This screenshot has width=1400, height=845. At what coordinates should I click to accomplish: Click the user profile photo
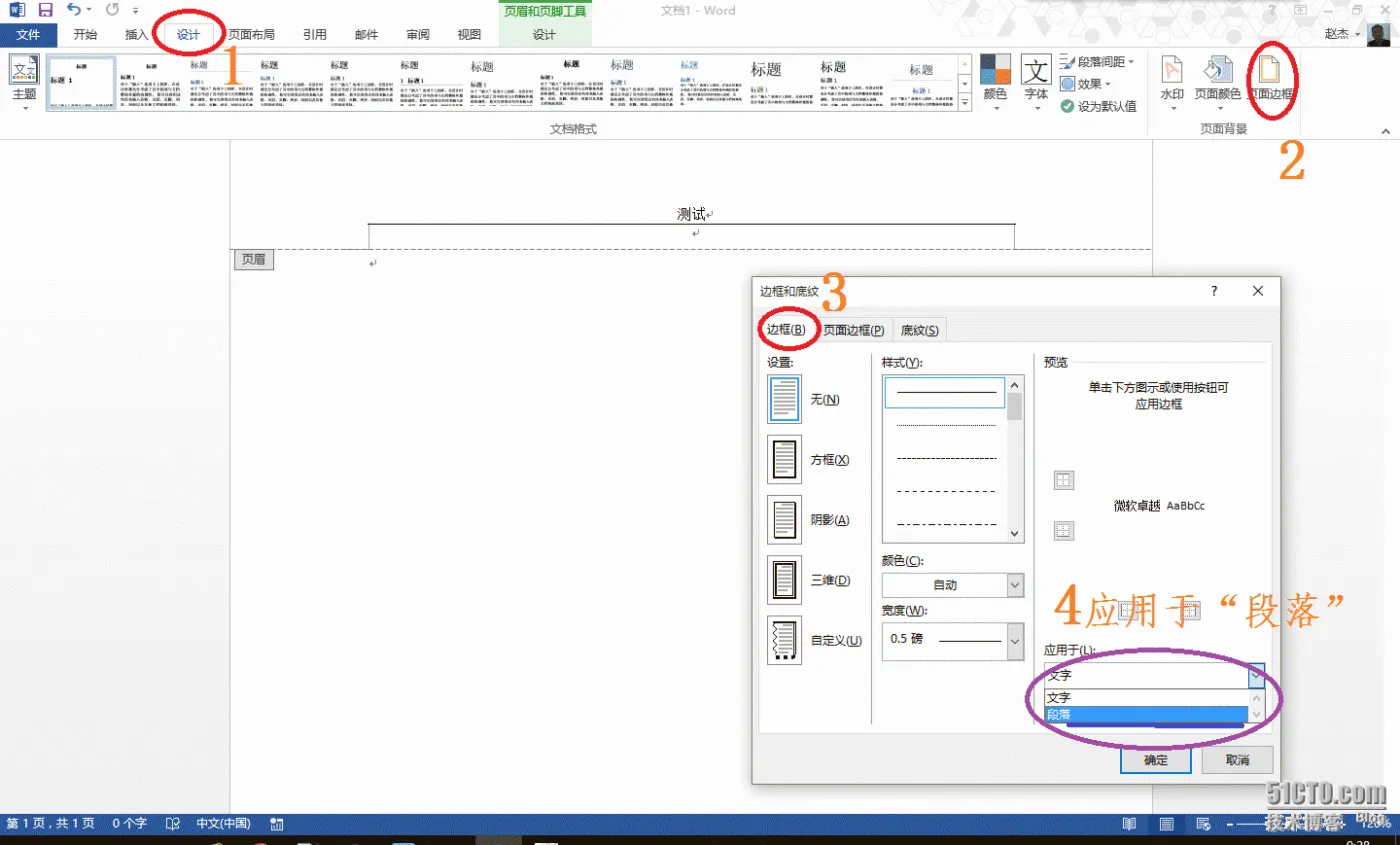coord(1379,35)
